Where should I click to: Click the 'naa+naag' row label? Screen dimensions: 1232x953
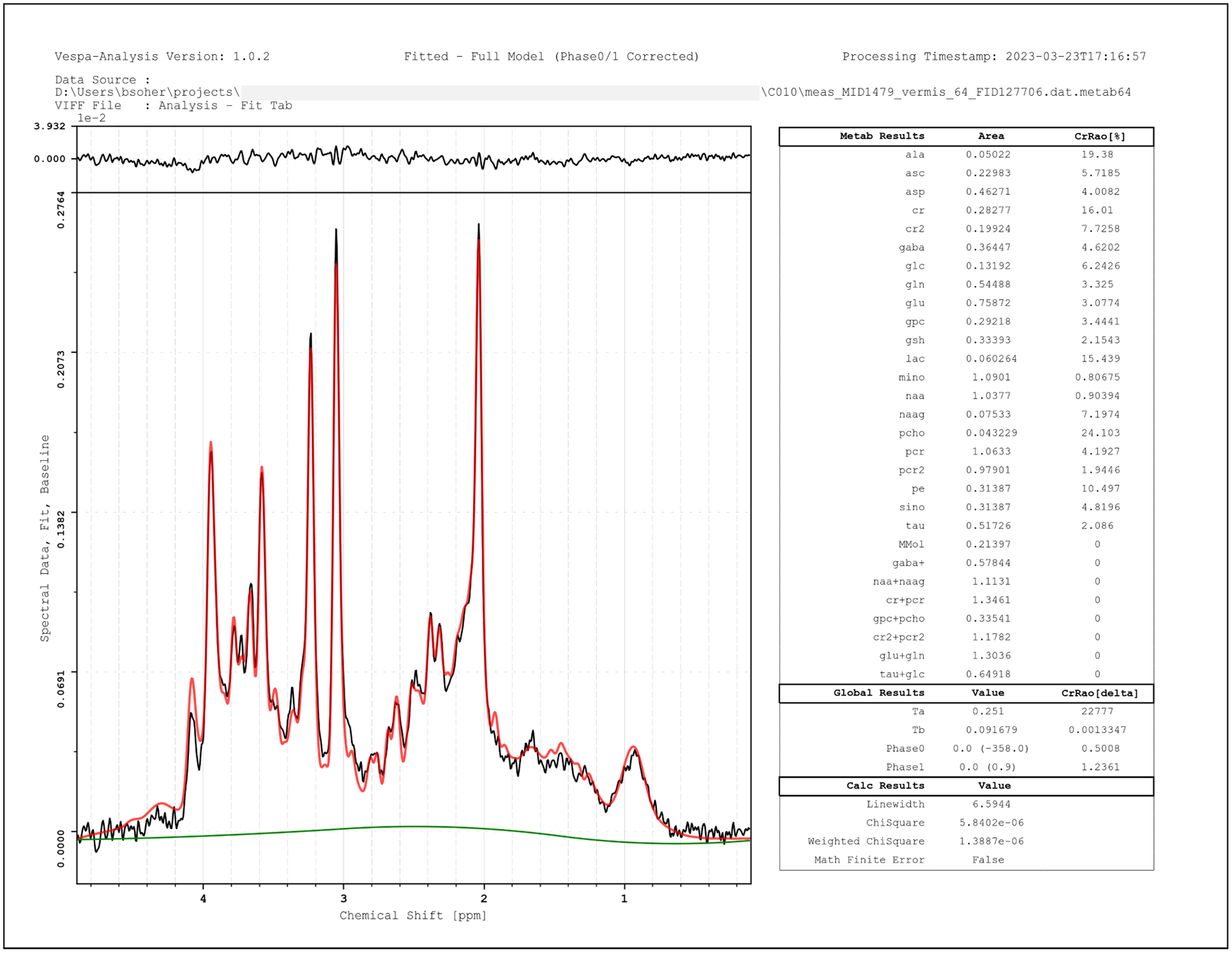click(898, 581)
